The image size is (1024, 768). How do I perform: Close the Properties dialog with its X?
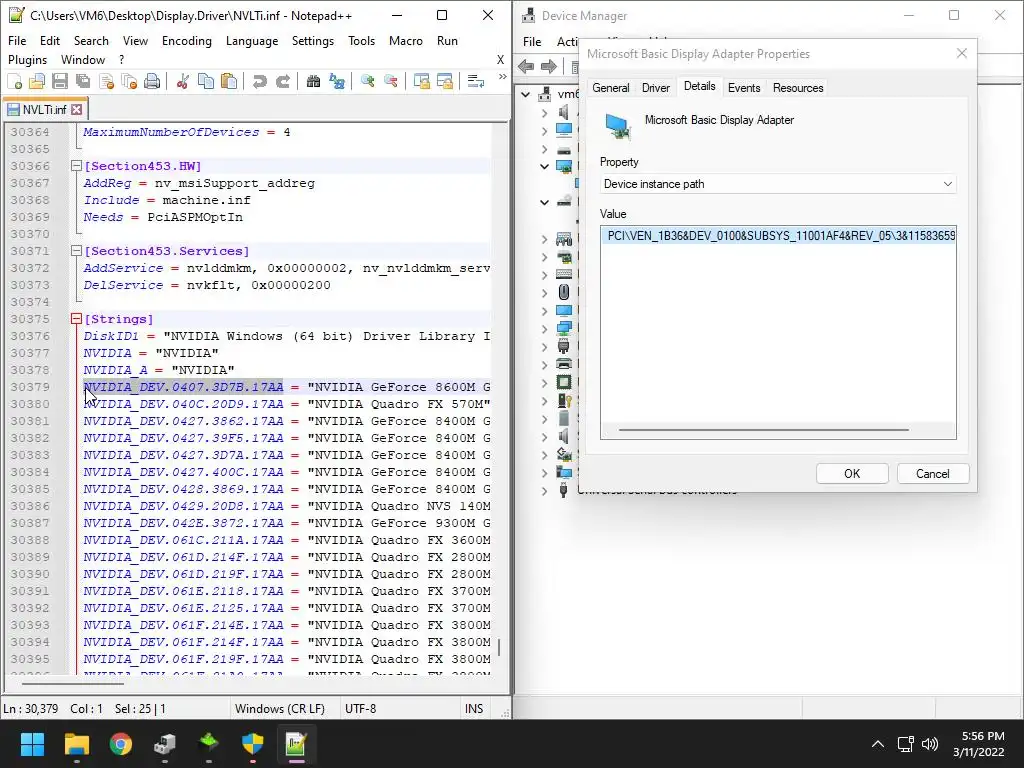click(x=961, y=54)
